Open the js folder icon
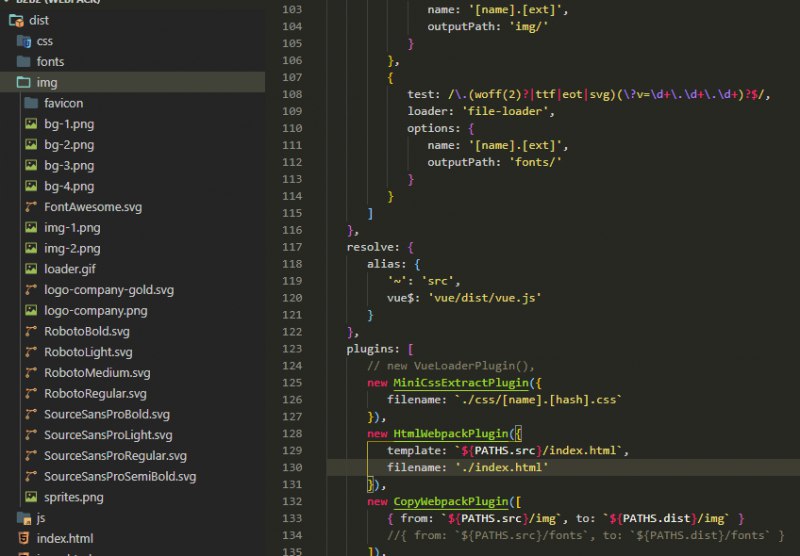 [24, 518]
